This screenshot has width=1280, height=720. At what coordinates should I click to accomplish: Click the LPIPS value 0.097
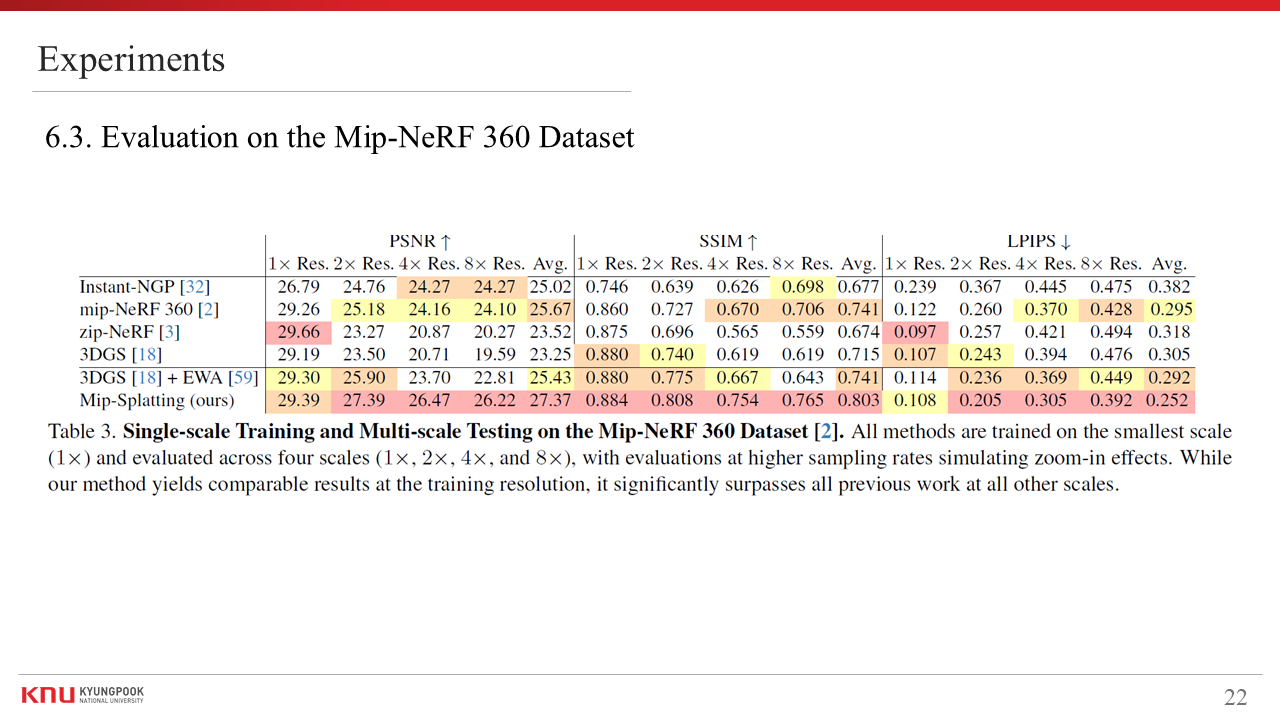point(915,332)
